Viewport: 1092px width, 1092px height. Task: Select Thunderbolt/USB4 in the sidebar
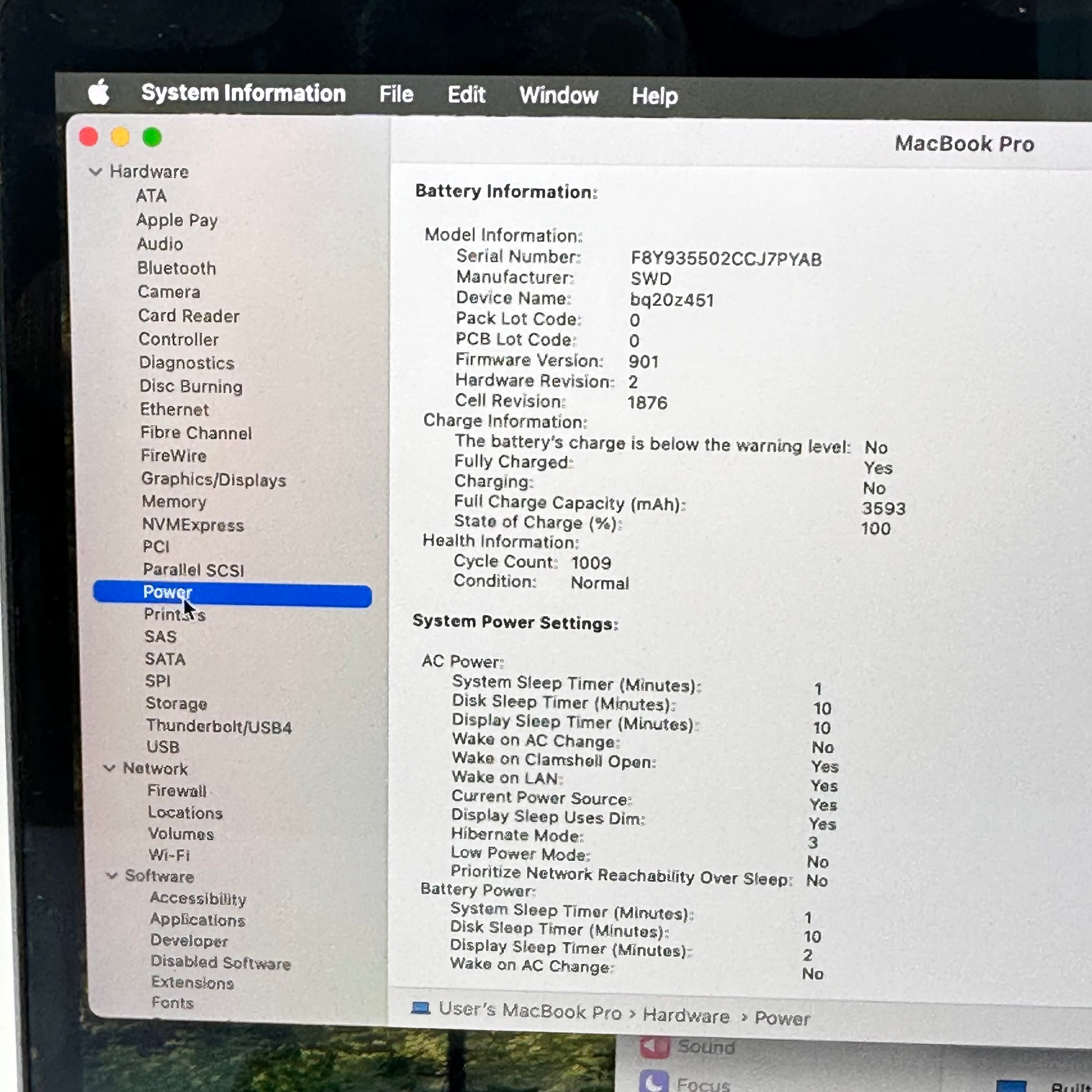(x=219, y=726)
